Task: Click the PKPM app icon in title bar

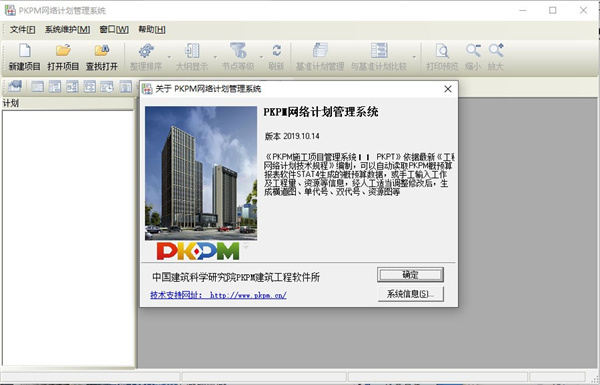Action: click(10, 10)
